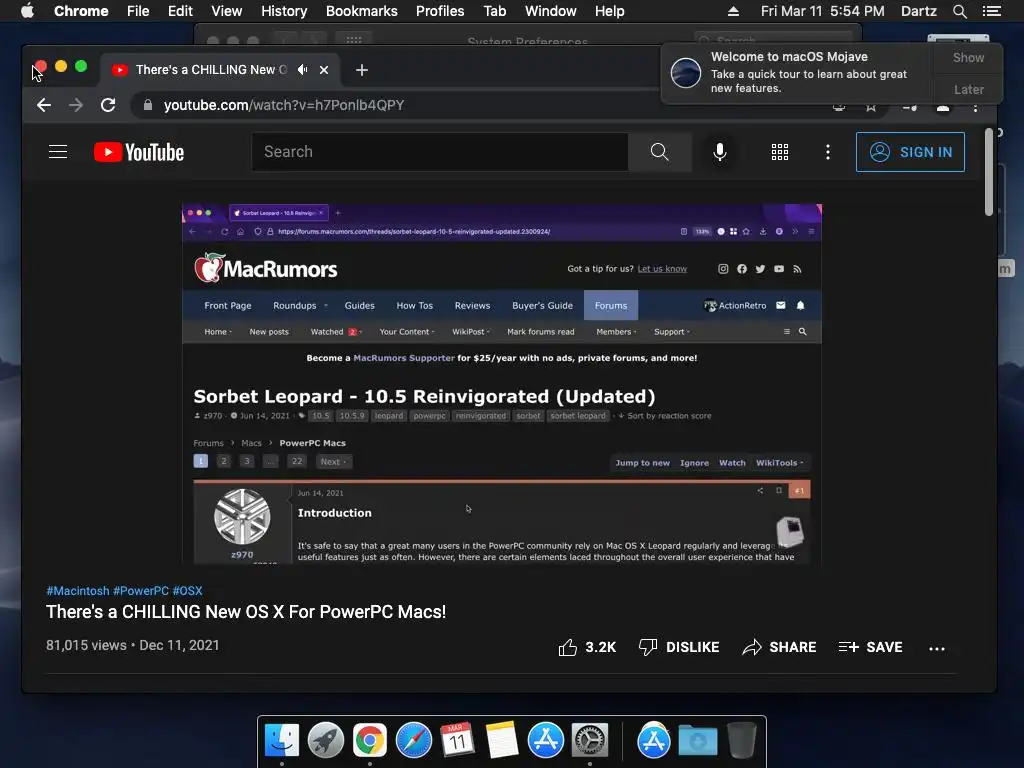The image size is (1024, 768).
Task: Open the Apple menu
Action: (27, 11)
